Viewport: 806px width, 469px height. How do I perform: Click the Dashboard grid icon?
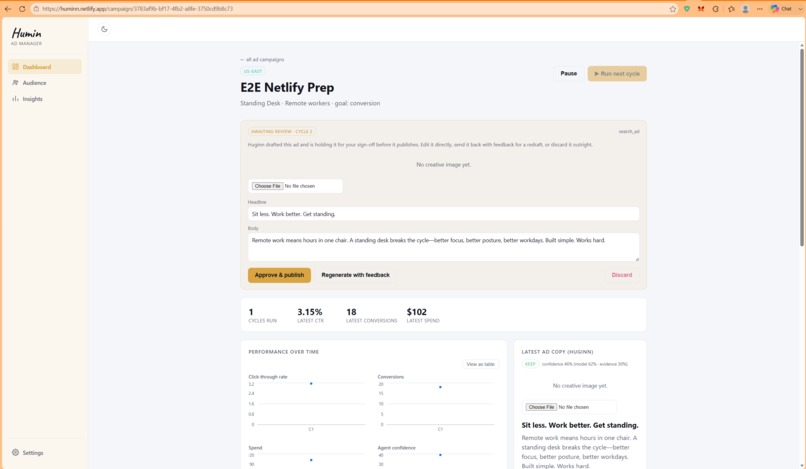[x=15, y=67]
